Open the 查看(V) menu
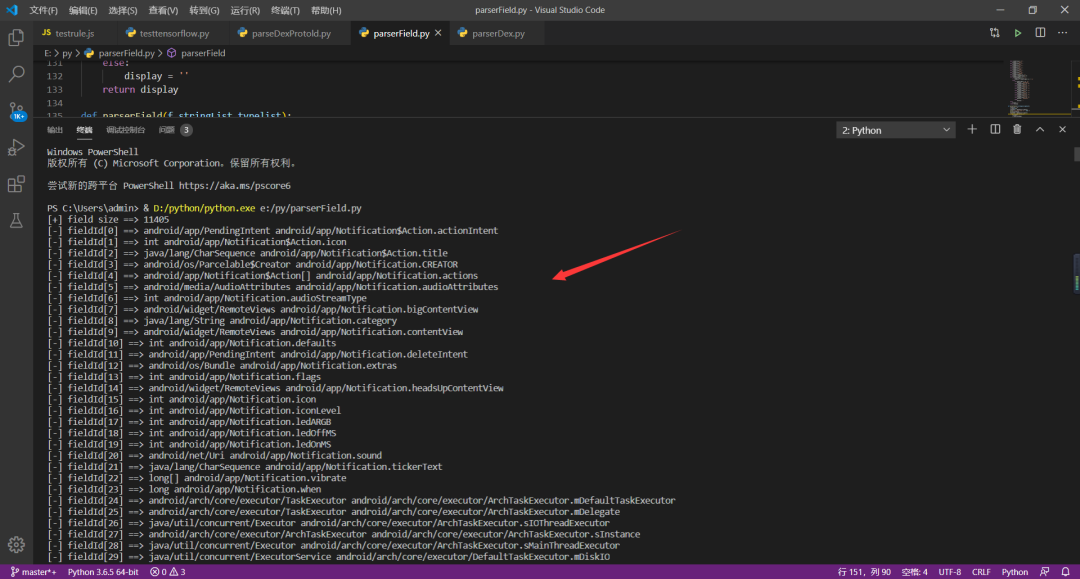The height and width of the screenshot is (579, 1080). [163, 10]
